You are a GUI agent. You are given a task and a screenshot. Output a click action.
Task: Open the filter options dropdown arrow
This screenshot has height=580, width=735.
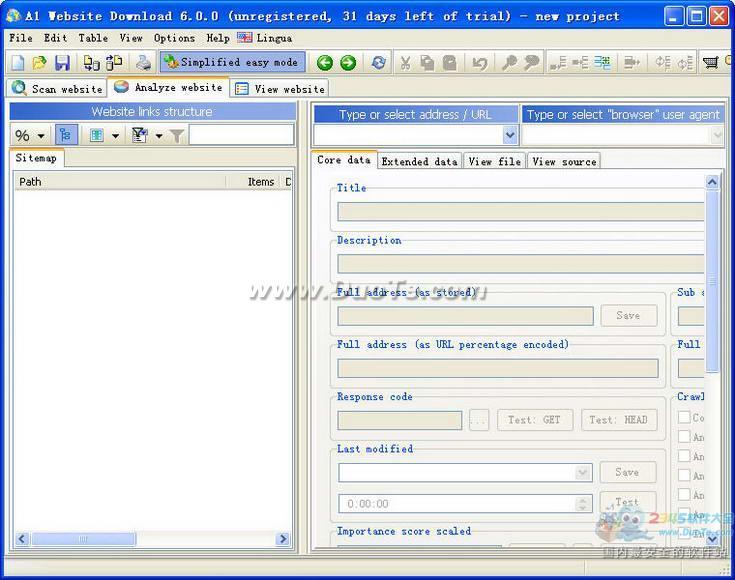click(x=159, y=136)
